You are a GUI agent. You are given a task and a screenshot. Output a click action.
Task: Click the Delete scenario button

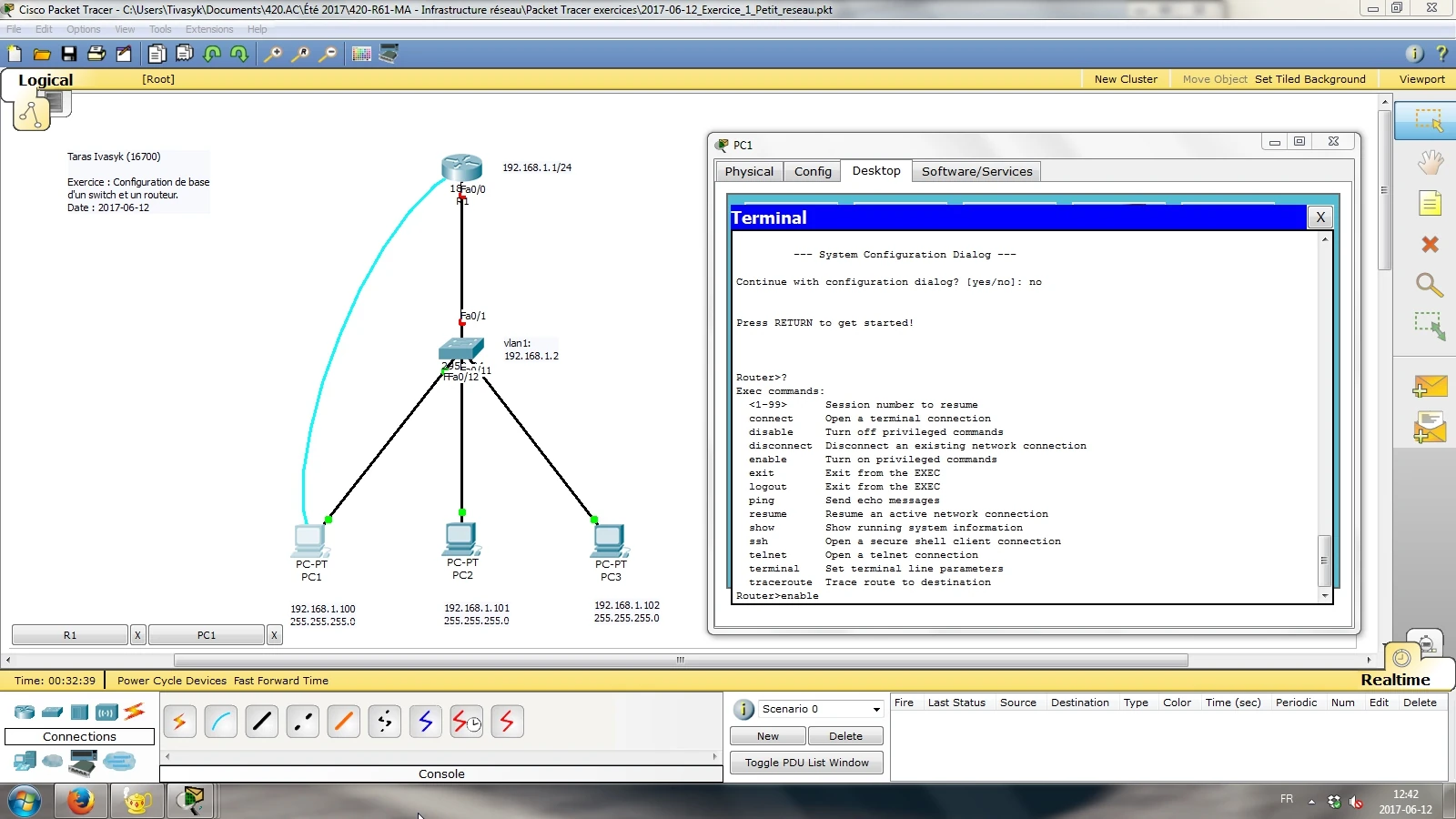(845, 736)
